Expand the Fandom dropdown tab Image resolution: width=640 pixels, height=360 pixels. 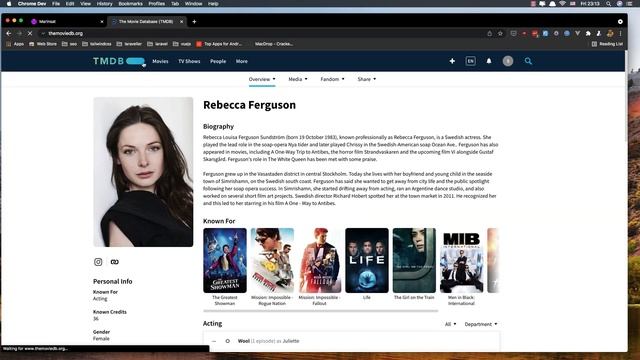click(332, 79)
